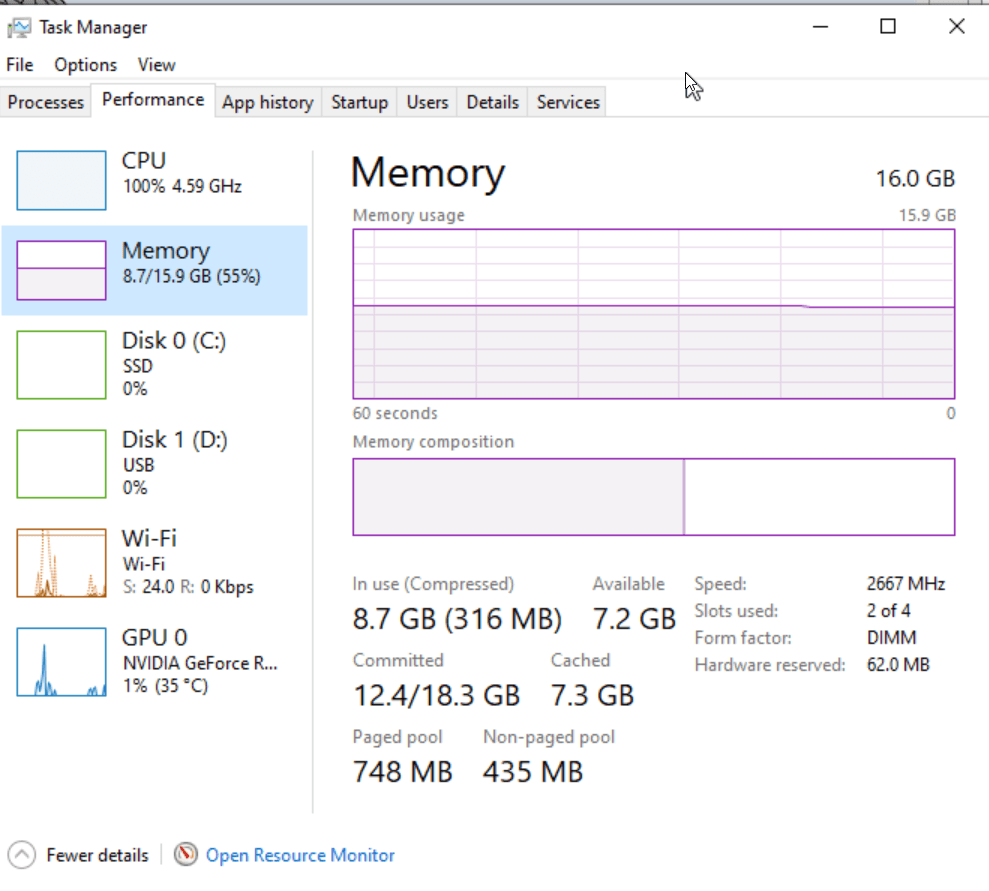Open Resource Monitor link
This screenshot has height=891, width=989.
tap(300, 855)
